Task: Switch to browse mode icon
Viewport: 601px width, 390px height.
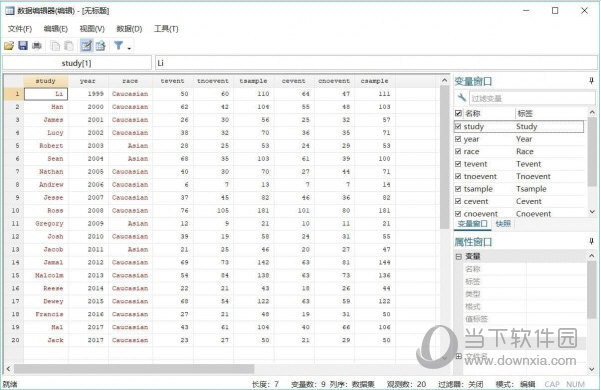Action: pyautogui.click(x=100, y=46)
